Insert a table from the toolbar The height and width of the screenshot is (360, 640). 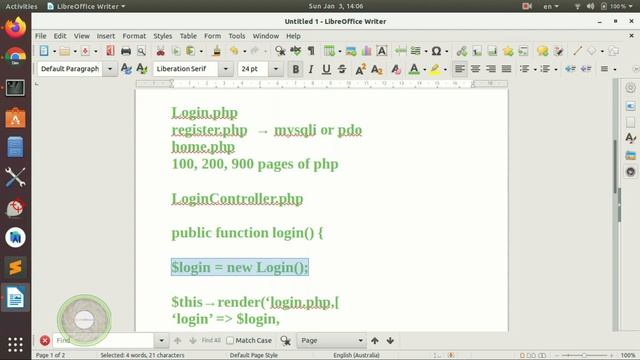point(329,51)
